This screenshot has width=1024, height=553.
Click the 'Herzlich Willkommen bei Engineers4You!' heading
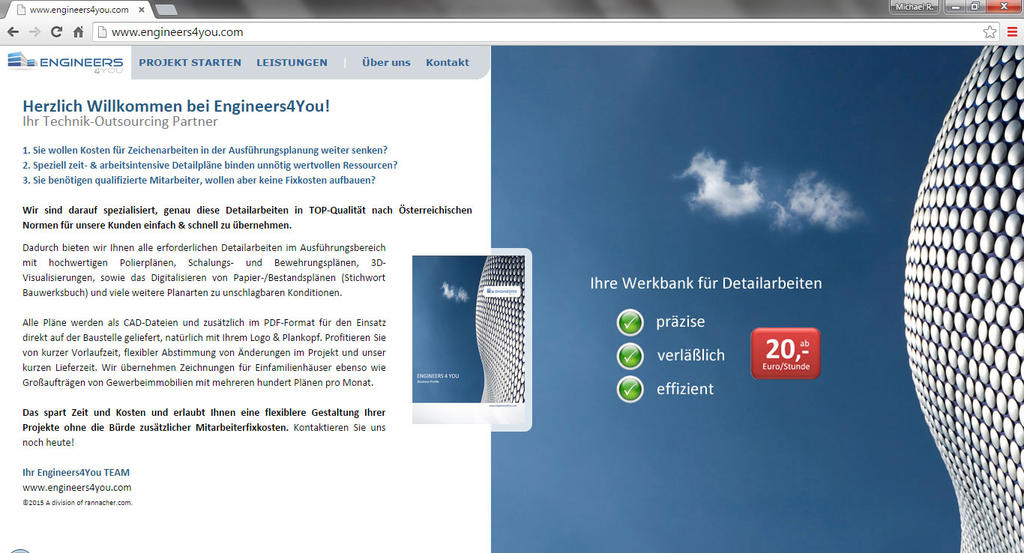176,106
